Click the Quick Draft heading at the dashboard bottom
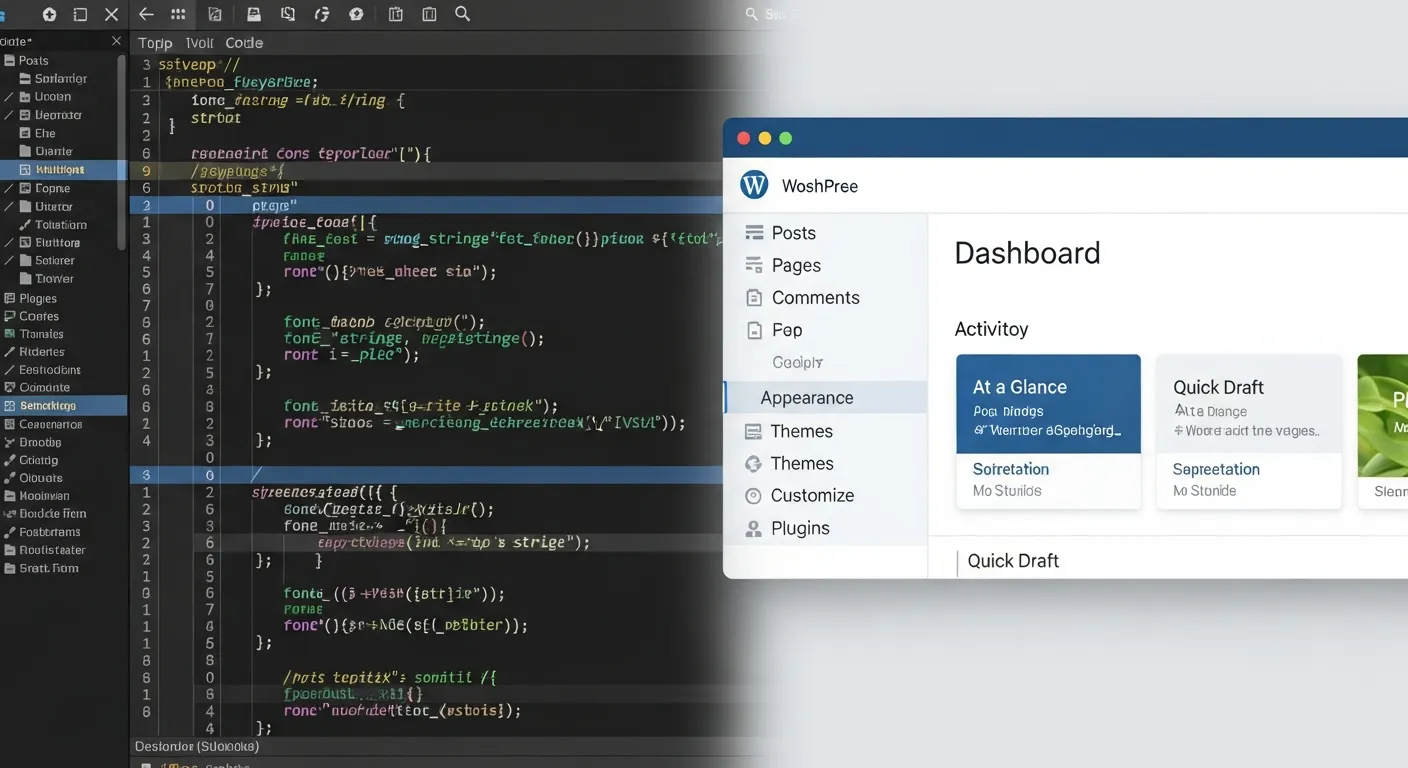Image resolution: width=1408 pixels, height=768 pixels. (x=1013, y=561)
